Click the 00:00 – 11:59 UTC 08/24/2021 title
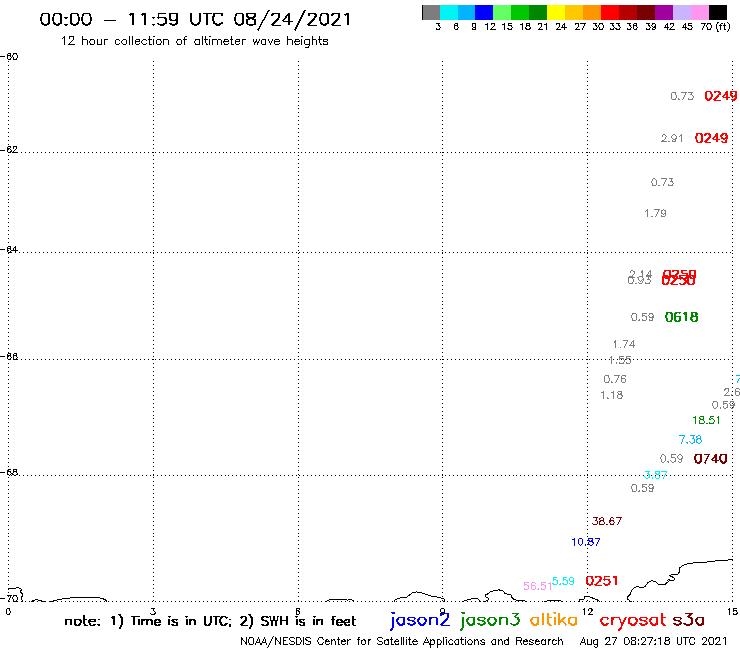740x650 pixels. coord(195,20)
